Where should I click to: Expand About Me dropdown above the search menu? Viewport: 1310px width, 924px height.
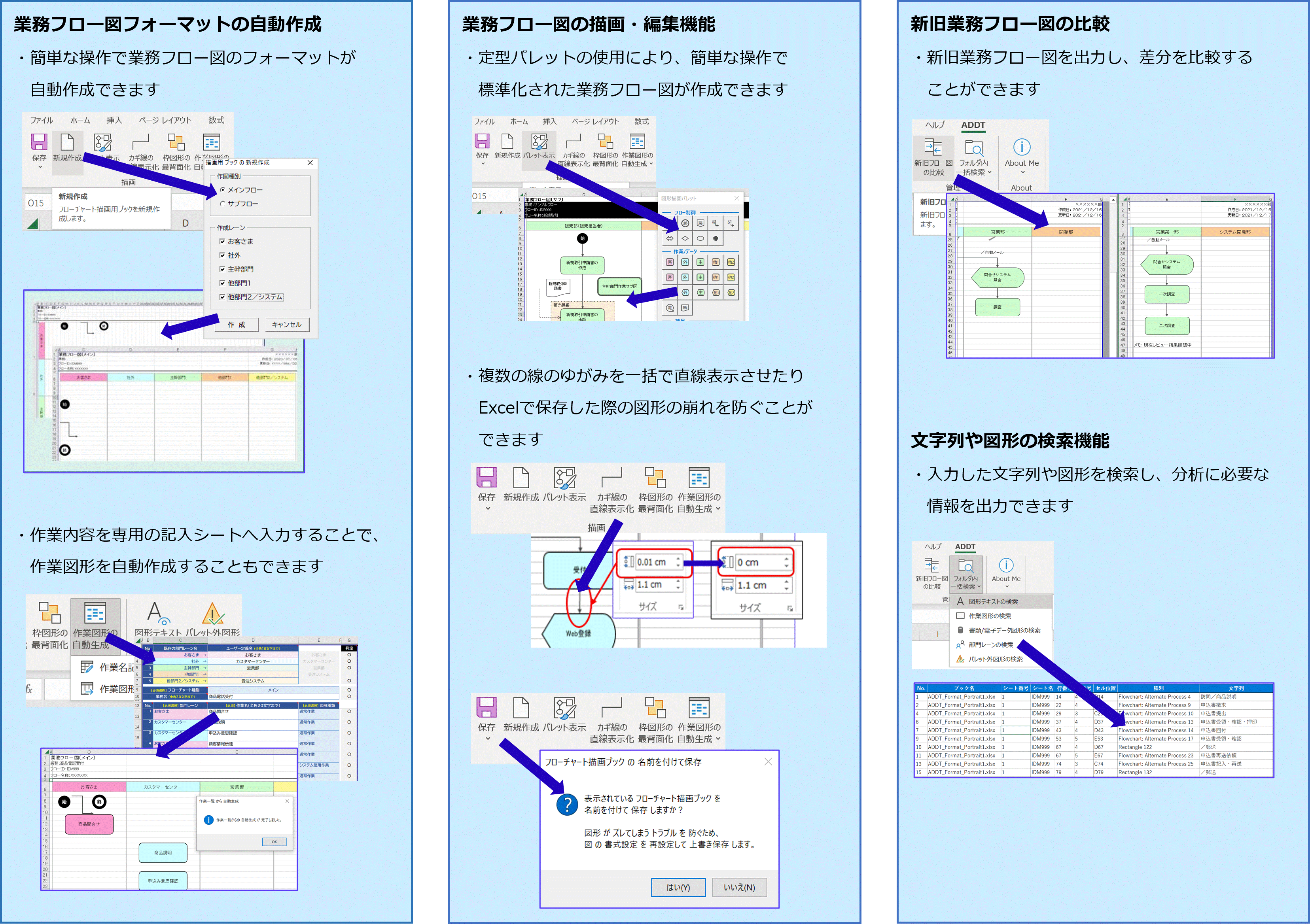[x=1007, y=586]
